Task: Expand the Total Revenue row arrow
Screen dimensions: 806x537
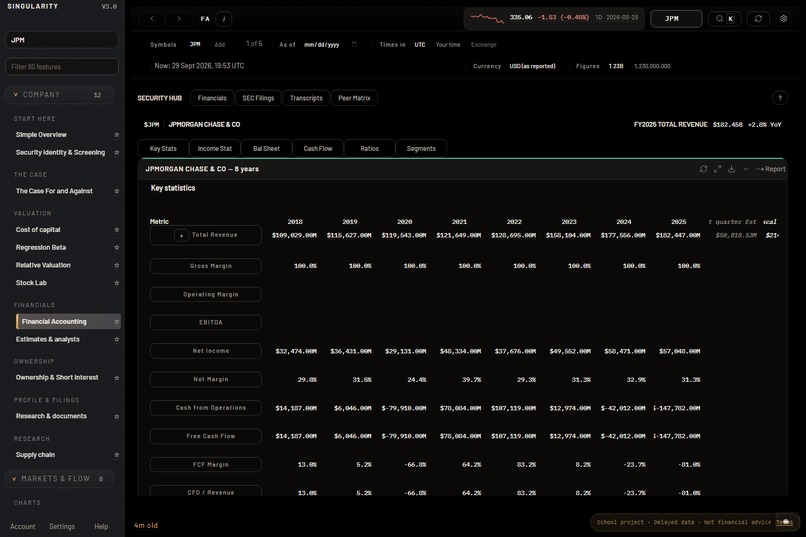Action: [181, 235]
